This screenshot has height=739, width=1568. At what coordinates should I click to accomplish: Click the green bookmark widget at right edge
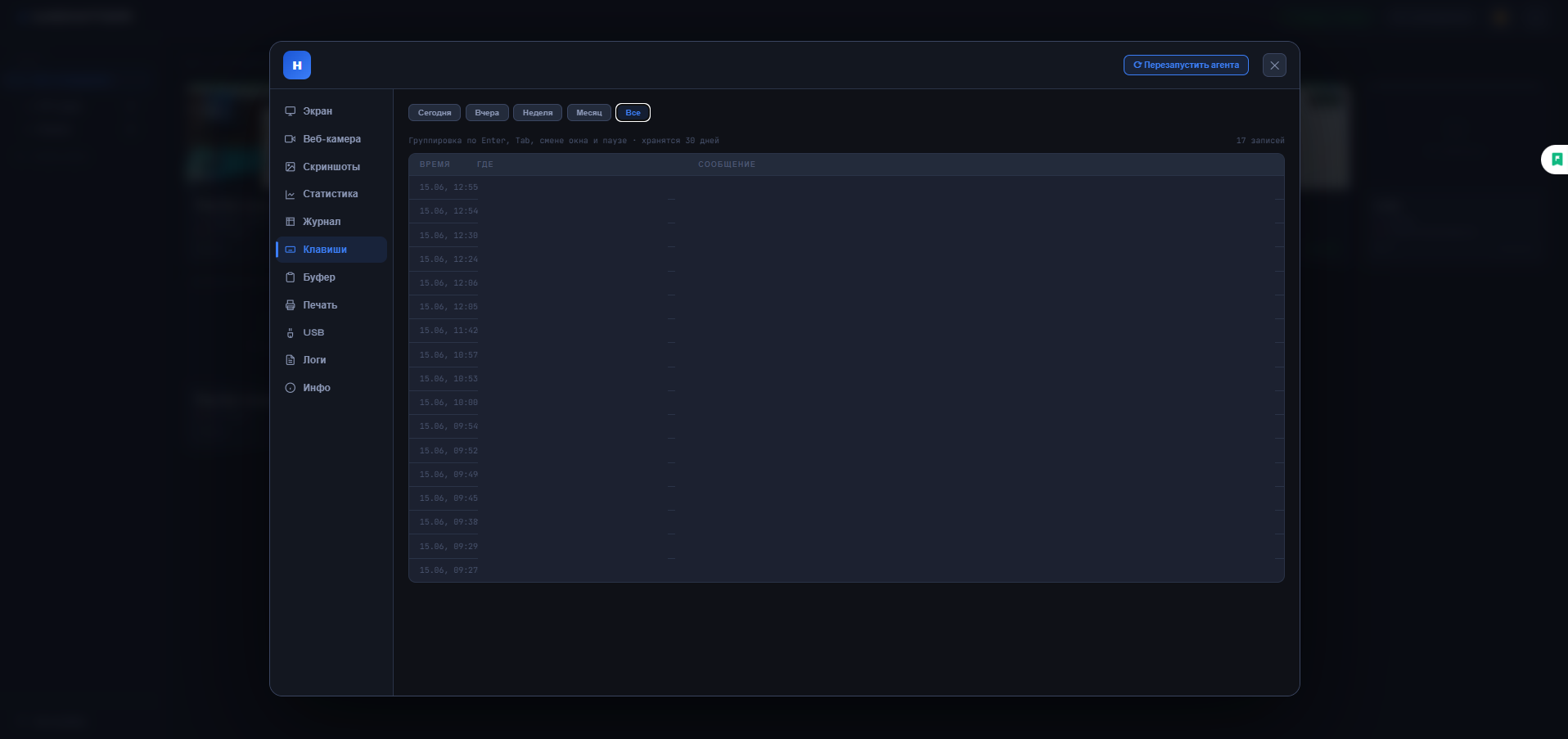[1557, 160]
